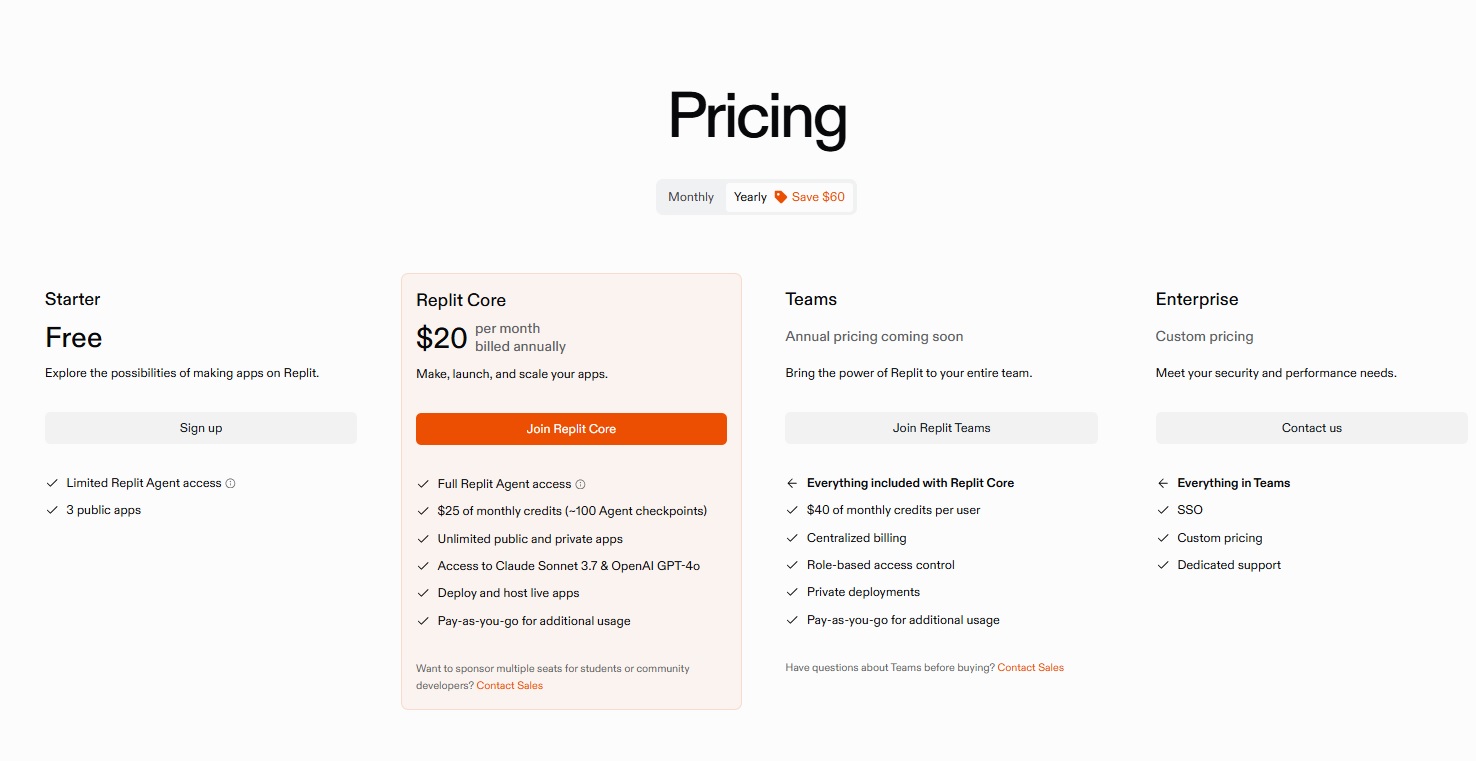Click the Dedicated support feature text

click(1229, 565)
